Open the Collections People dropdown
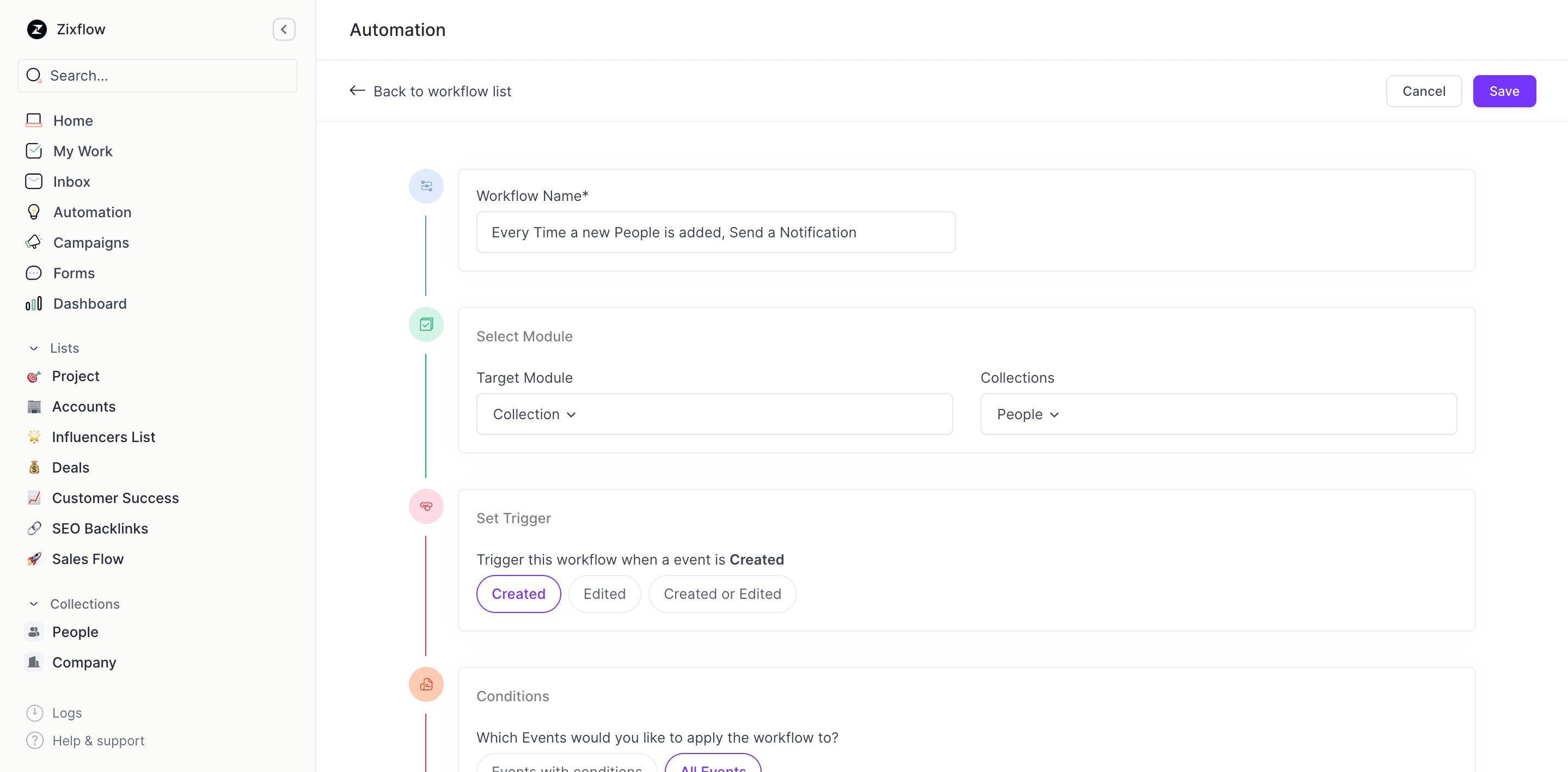Image resolution: width=1568 pixels, height=772 pixels. coord(1218,413)
